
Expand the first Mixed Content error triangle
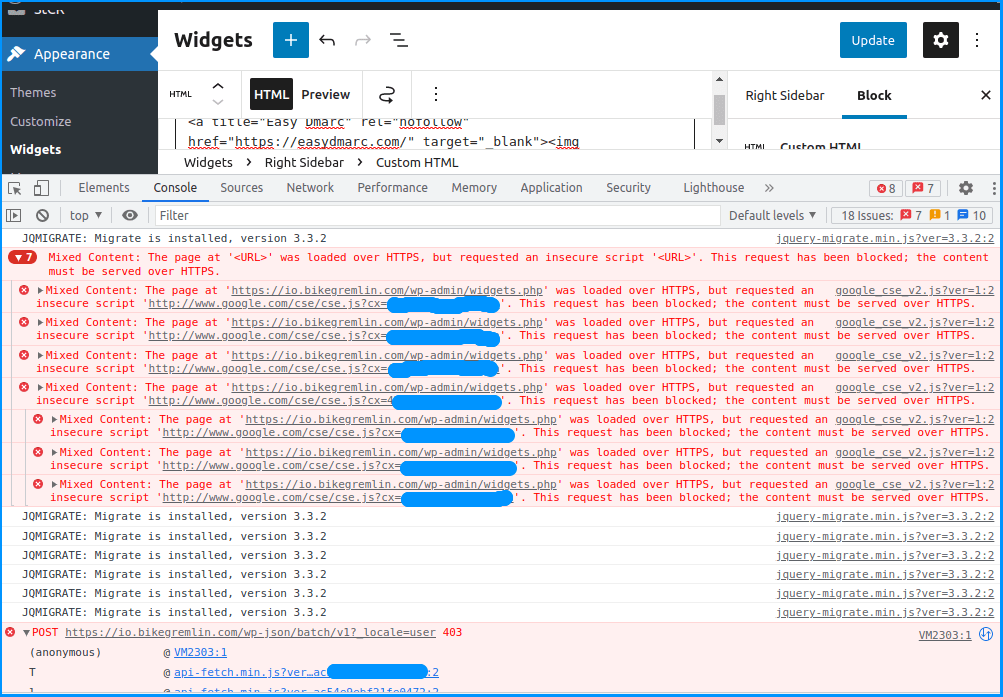(x=40, y=290)
